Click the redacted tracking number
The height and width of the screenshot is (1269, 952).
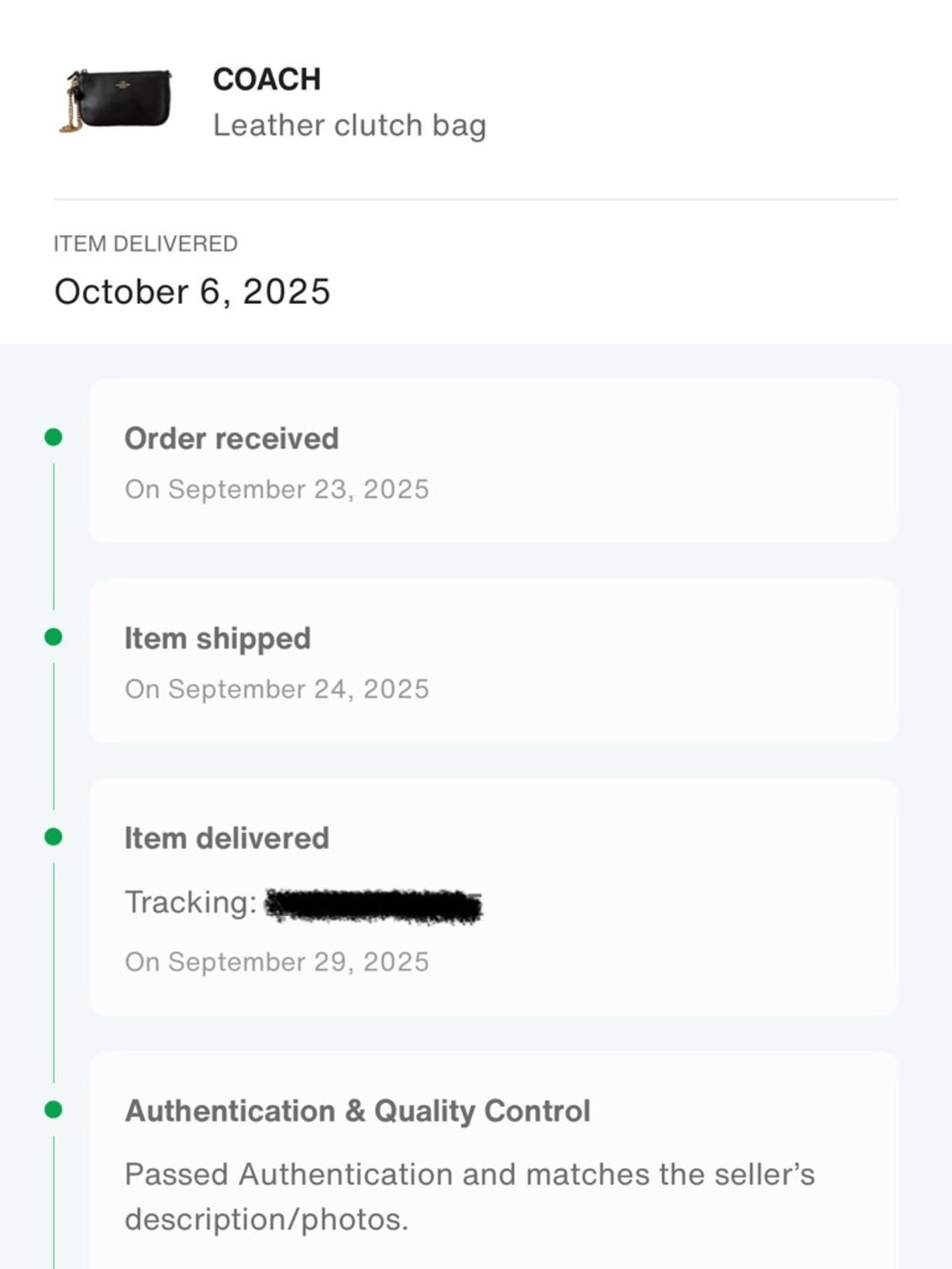point(373,905)
